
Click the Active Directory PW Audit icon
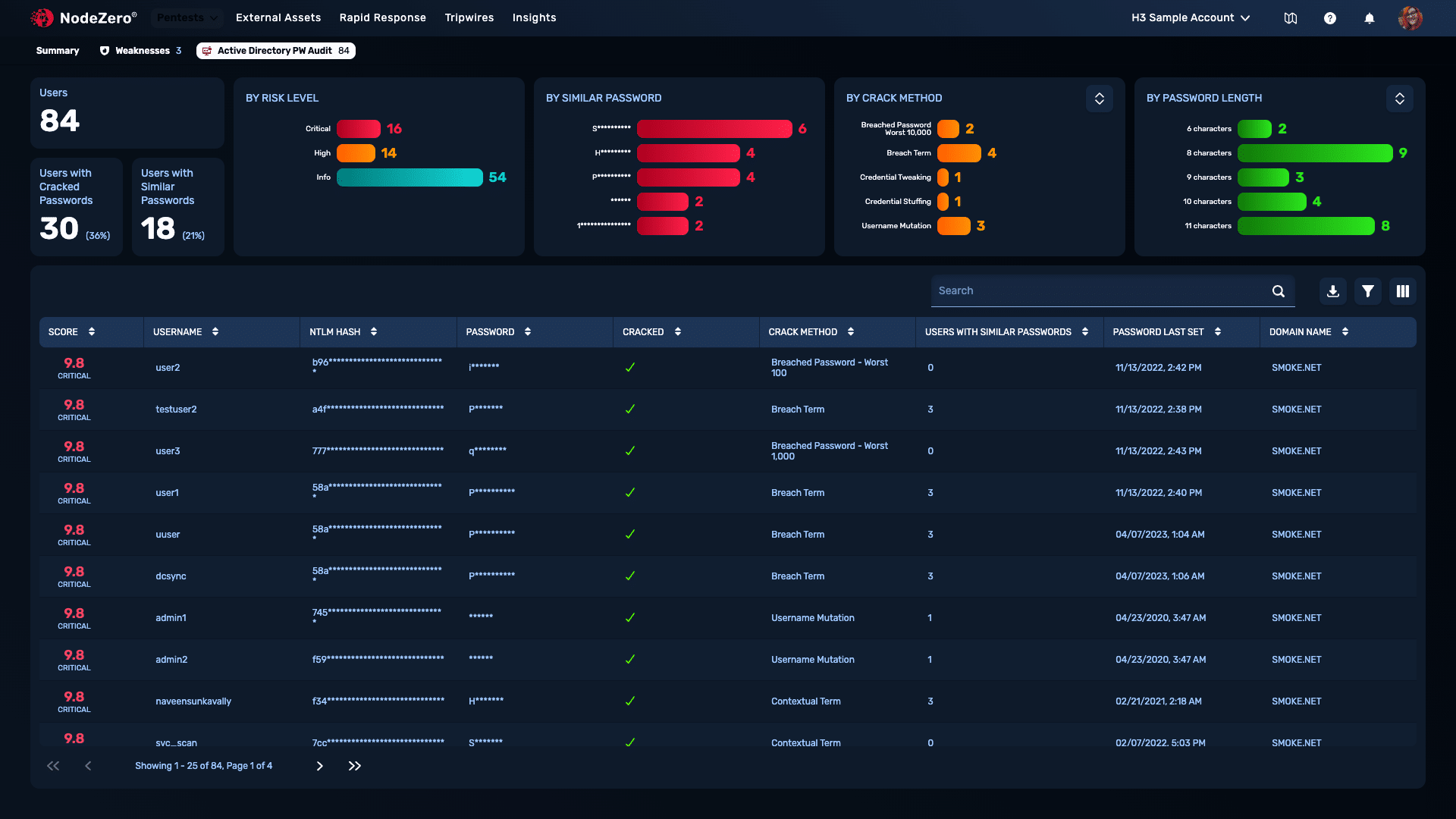pos(207,51)
